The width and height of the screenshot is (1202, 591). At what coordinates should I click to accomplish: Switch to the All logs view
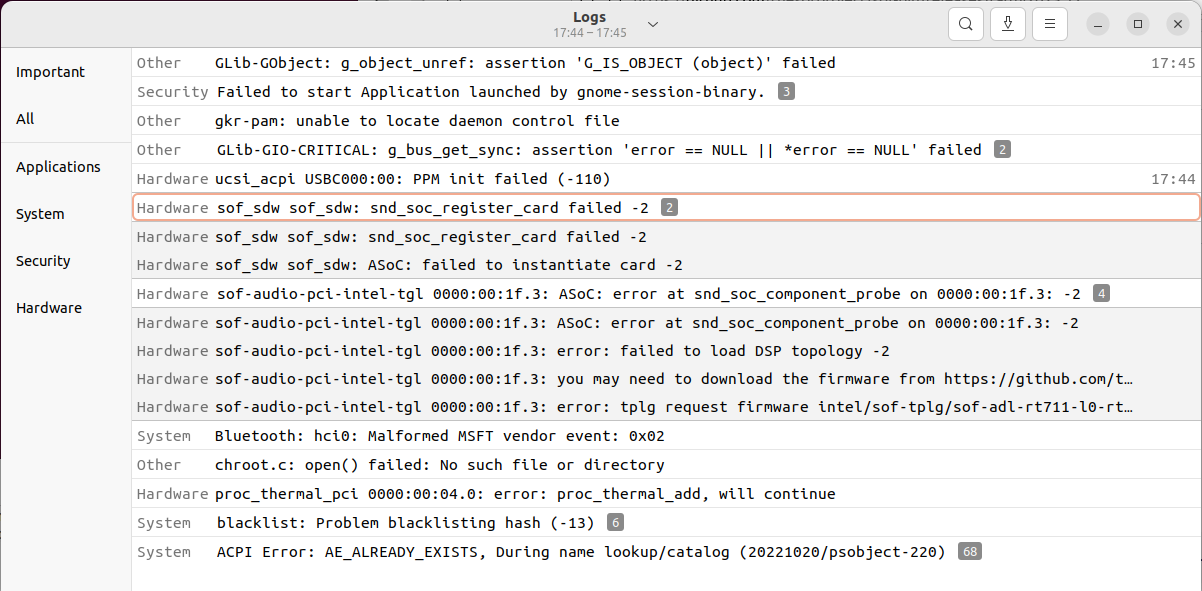[x=27, y=119]
